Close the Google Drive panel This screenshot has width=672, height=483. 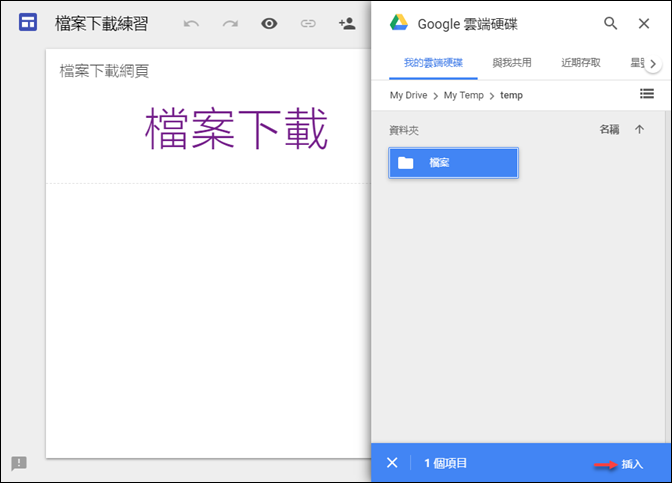(644, 24)
